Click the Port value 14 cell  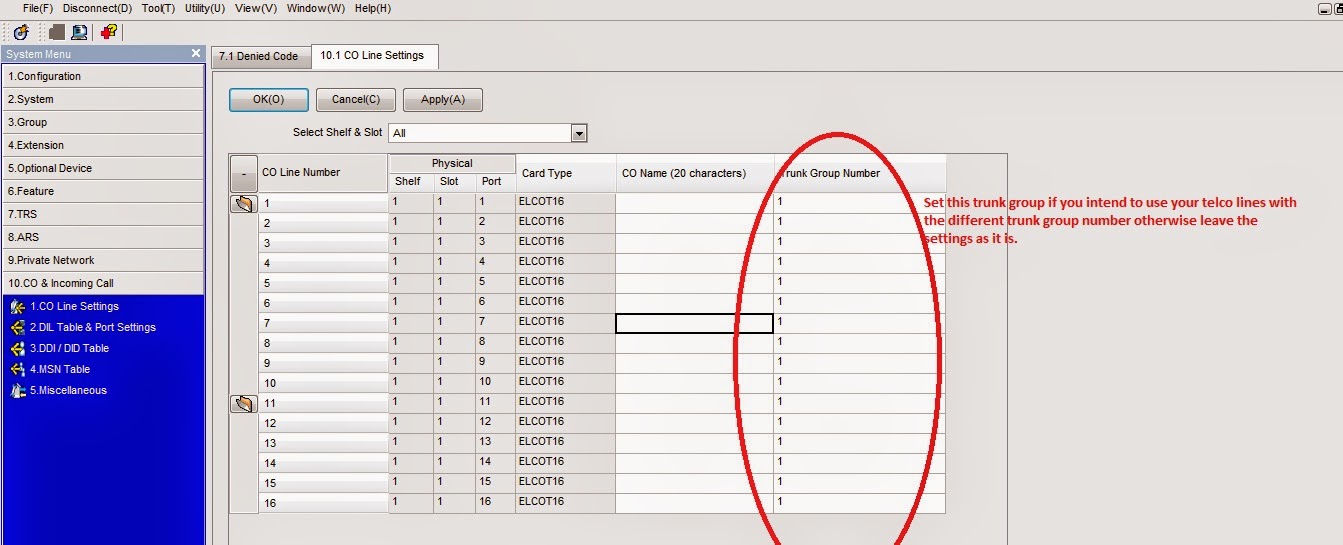tap(495, 463)
